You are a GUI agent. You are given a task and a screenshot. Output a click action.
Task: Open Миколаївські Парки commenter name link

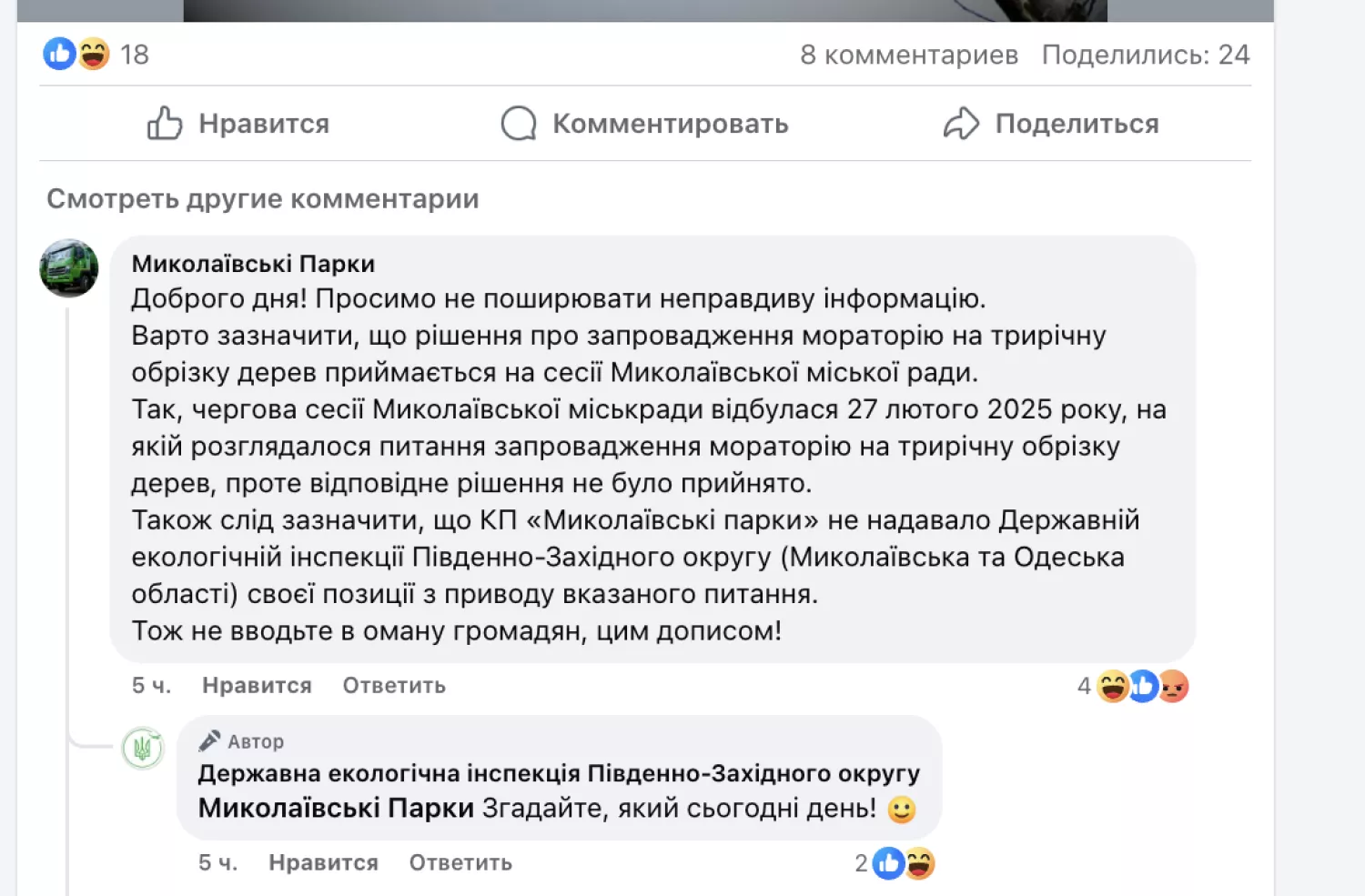coord(253,264)
